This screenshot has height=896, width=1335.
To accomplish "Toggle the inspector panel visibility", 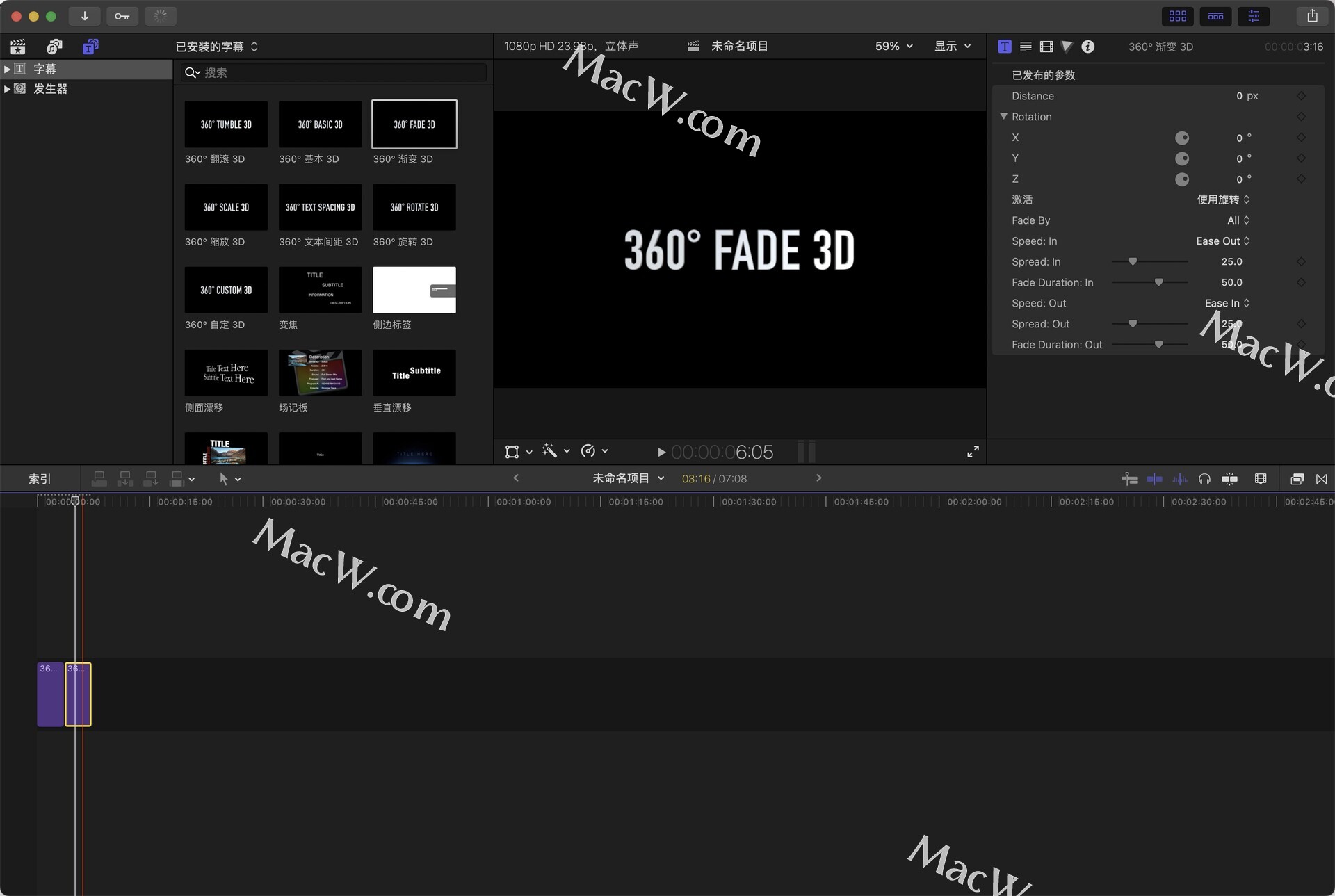I will point(1254,16).
